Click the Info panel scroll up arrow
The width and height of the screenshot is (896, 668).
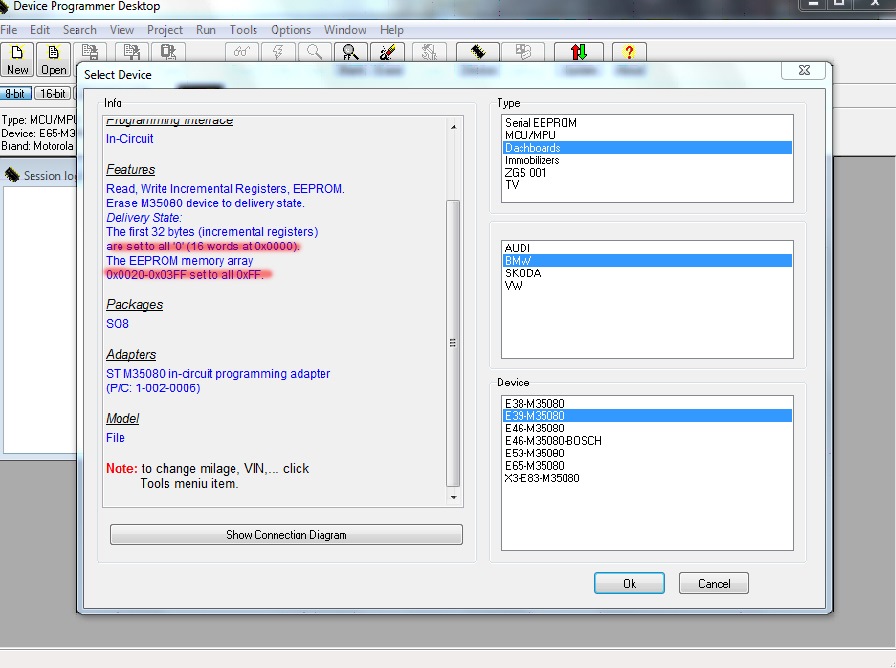click(x=453, y=127)
